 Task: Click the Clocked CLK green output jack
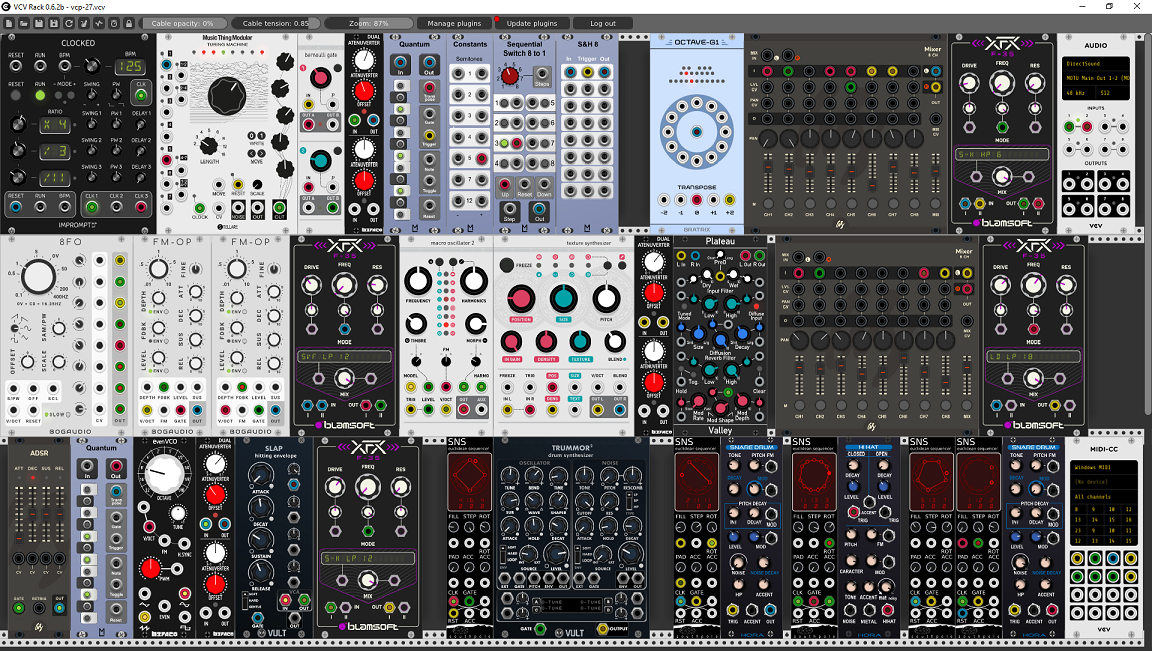click(x=141, y=94)
